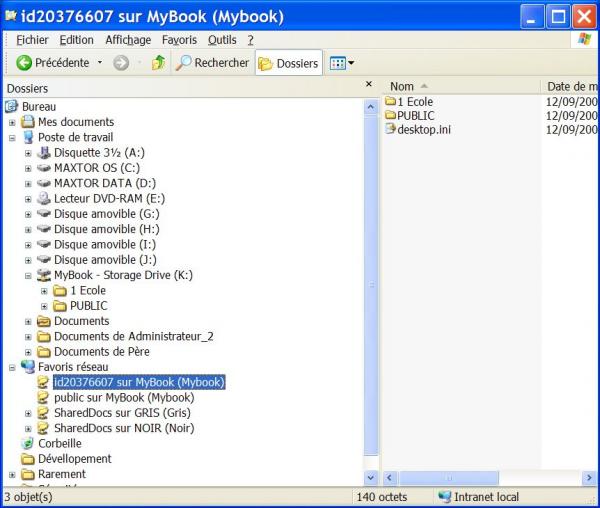Screen dimensions: 600x508
Task: Open the view mode Affichages icon dropdown
Action: coord(342,63)
